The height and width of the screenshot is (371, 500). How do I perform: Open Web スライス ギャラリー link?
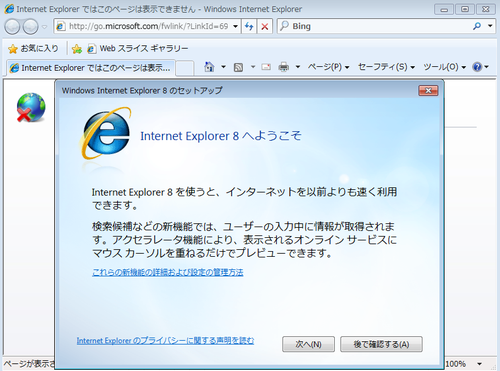[138, 49]
